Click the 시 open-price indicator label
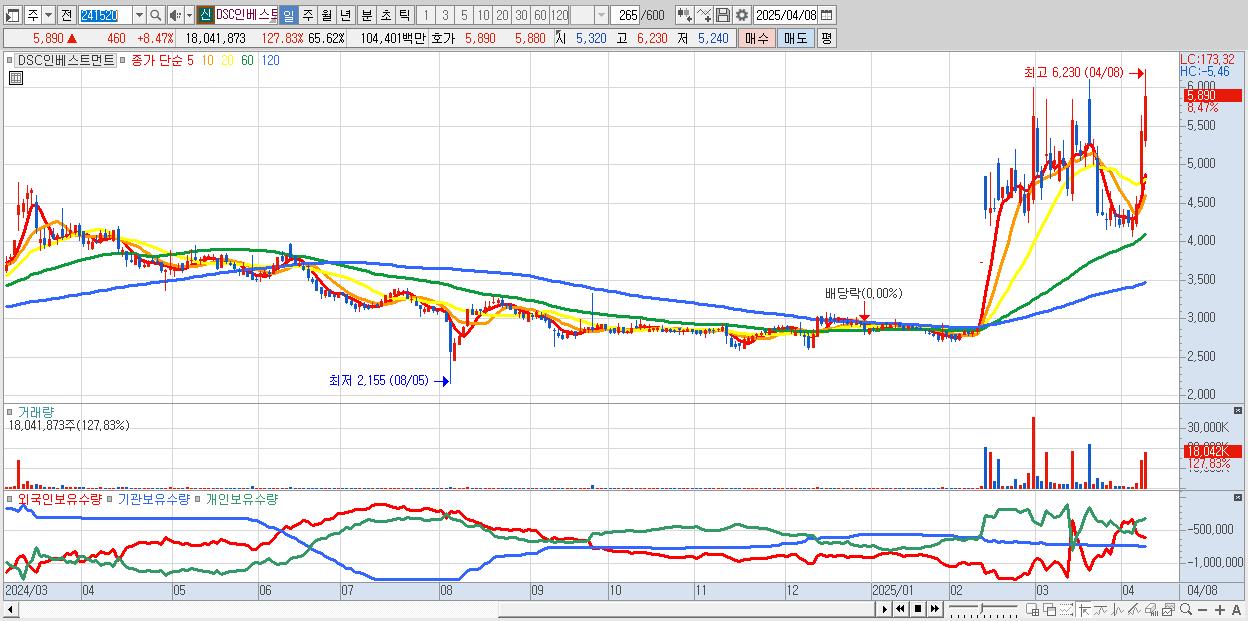 pos(560,38)
